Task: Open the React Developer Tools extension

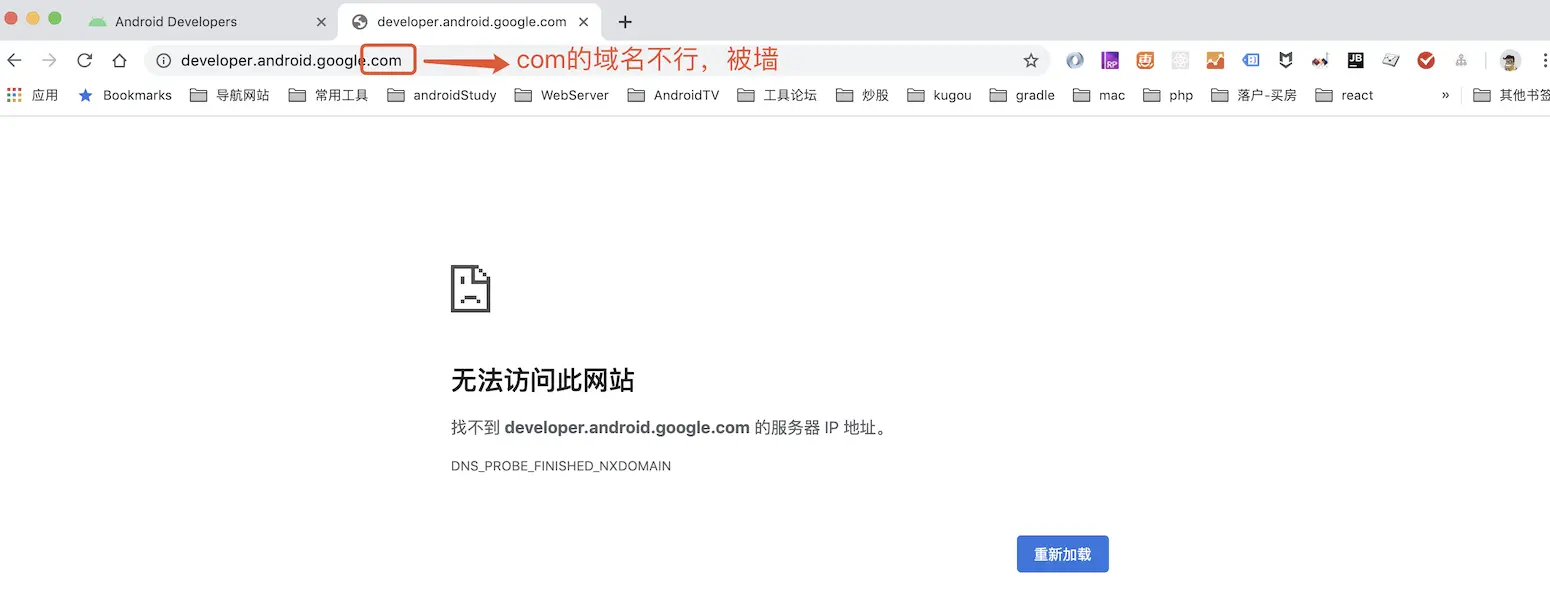Action: point(1180,60)
